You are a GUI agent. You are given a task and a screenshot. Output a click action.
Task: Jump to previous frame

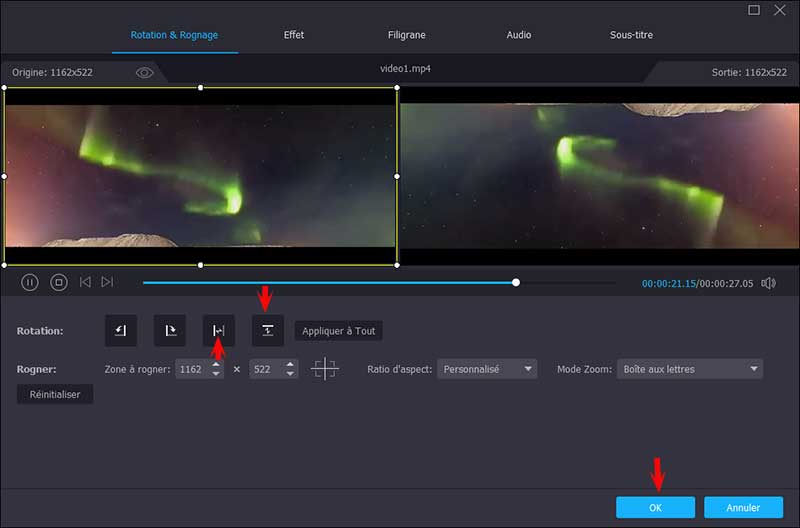coord(85,283)
